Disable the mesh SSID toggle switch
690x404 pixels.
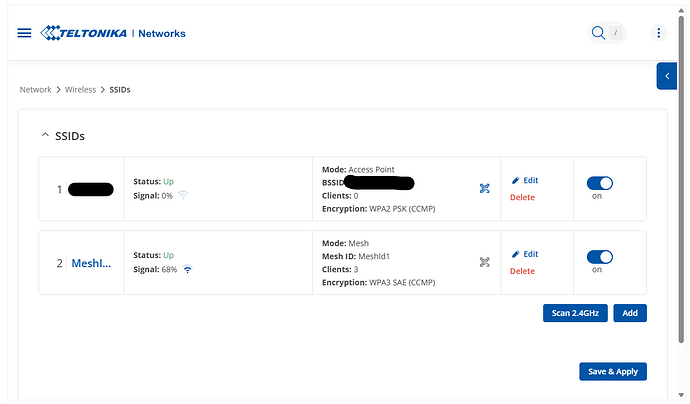[x=599, y=257]
